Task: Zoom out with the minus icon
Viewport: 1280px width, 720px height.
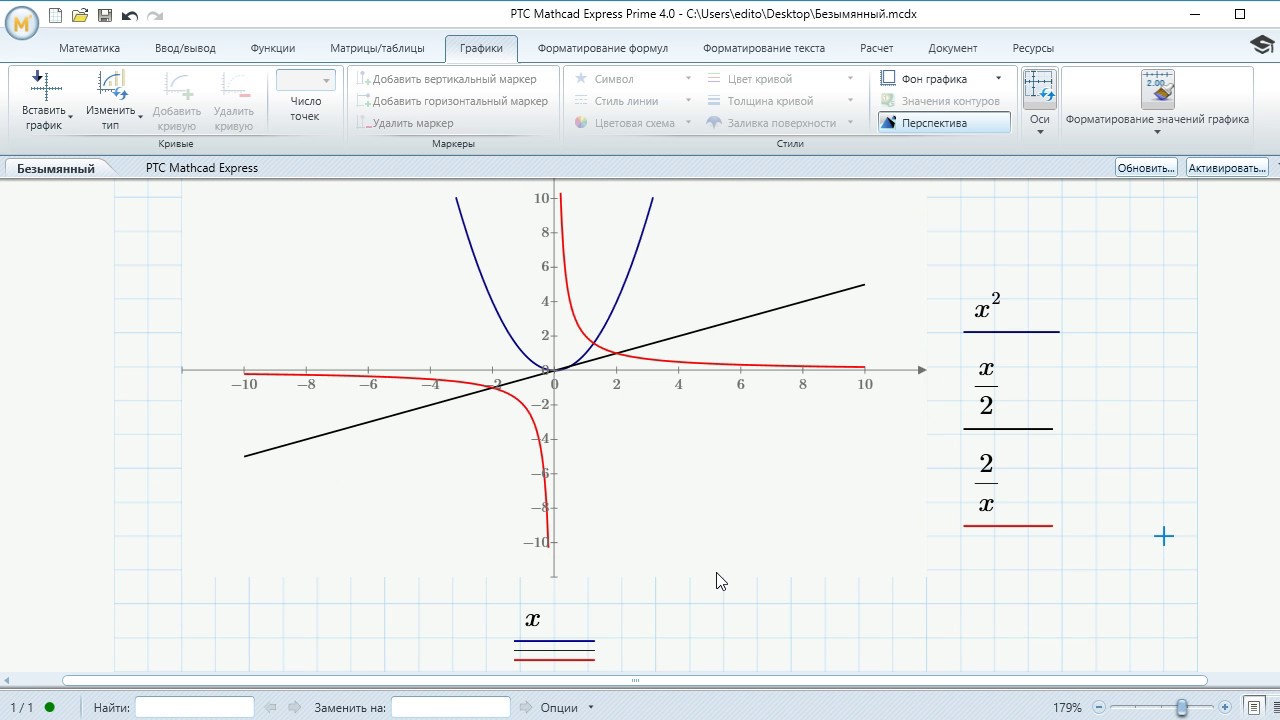Action: 1099,707
